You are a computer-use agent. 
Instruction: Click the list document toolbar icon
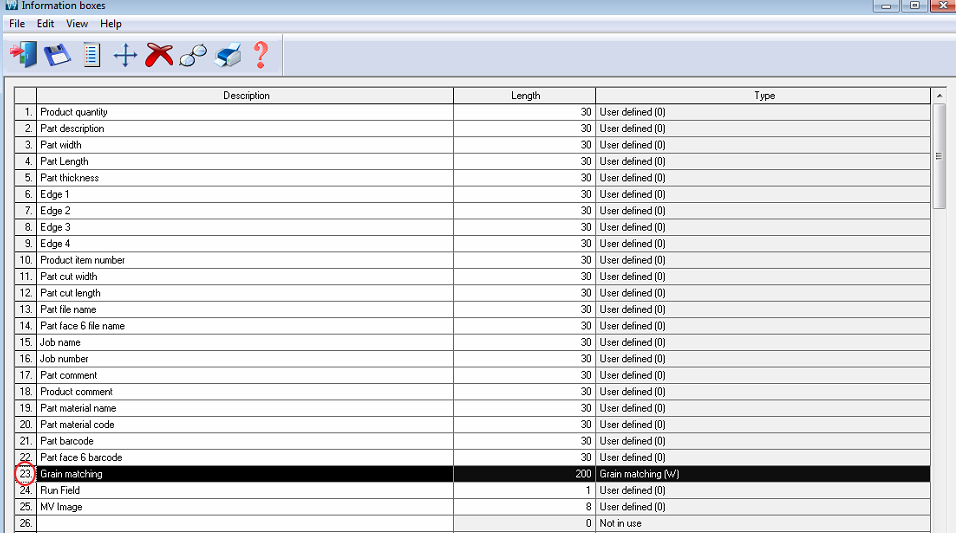pos(91,55)
